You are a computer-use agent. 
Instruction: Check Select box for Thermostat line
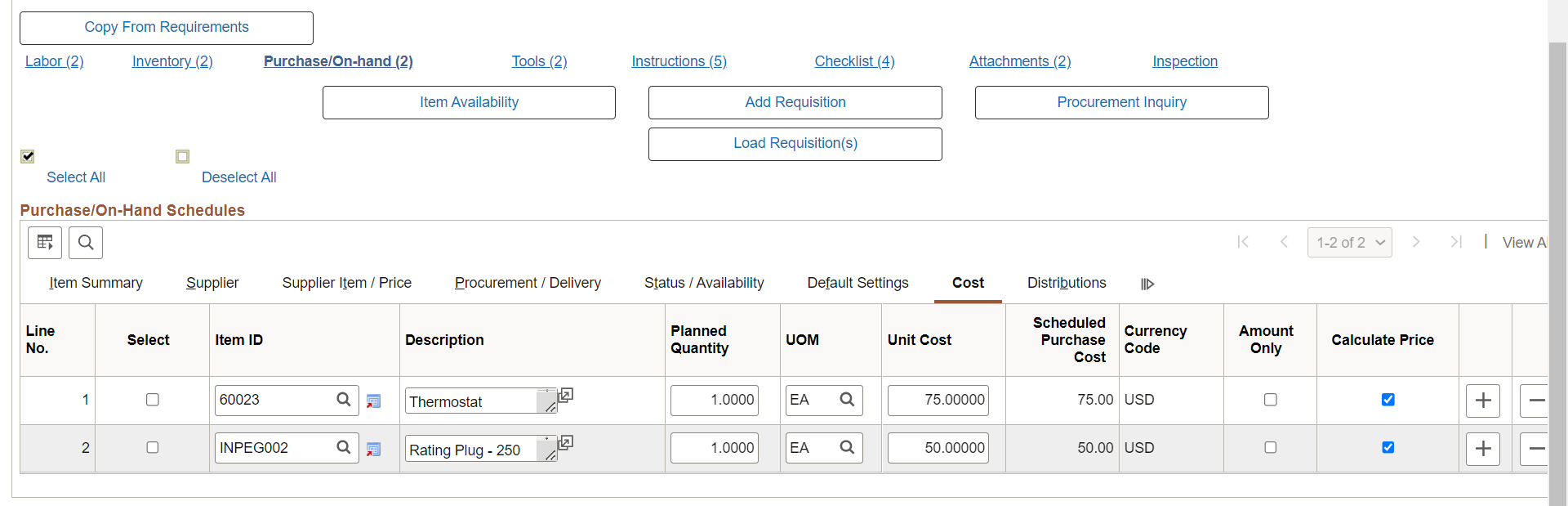click(153, 400)
